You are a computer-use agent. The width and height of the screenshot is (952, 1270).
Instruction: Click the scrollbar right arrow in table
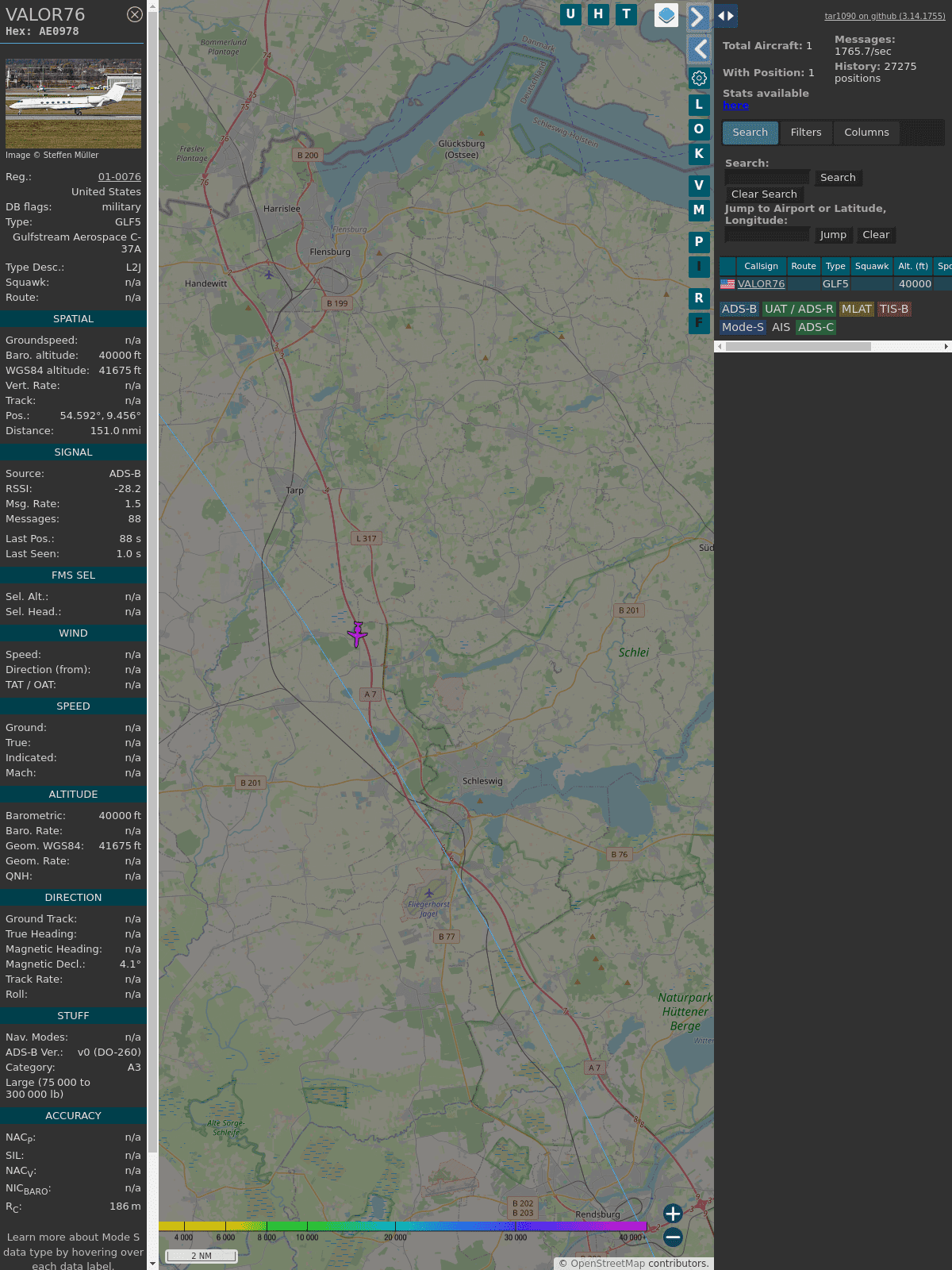pos(946,346)
